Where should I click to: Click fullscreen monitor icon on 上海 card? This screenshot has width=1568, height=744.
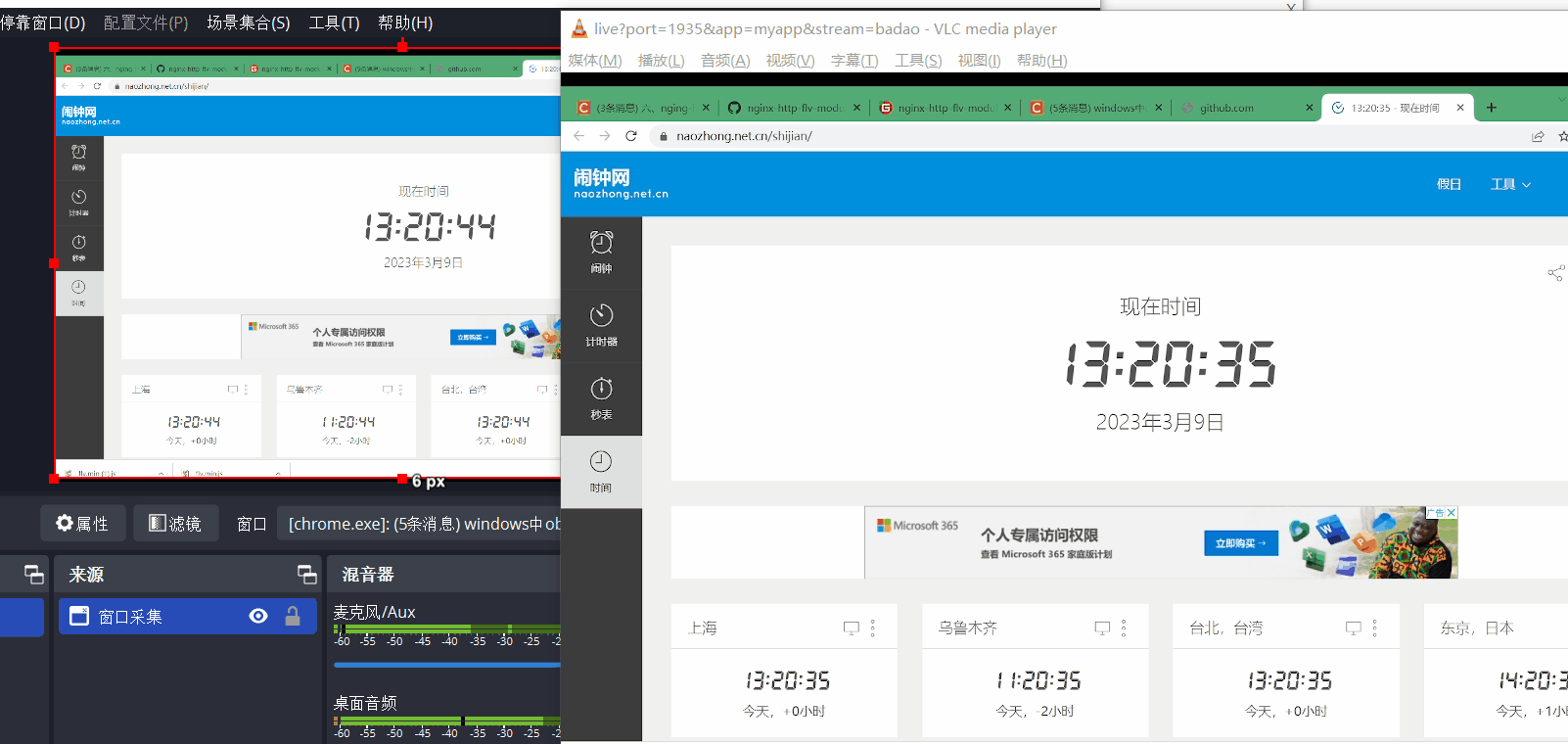pyautogui.click(x=852, y=628)
